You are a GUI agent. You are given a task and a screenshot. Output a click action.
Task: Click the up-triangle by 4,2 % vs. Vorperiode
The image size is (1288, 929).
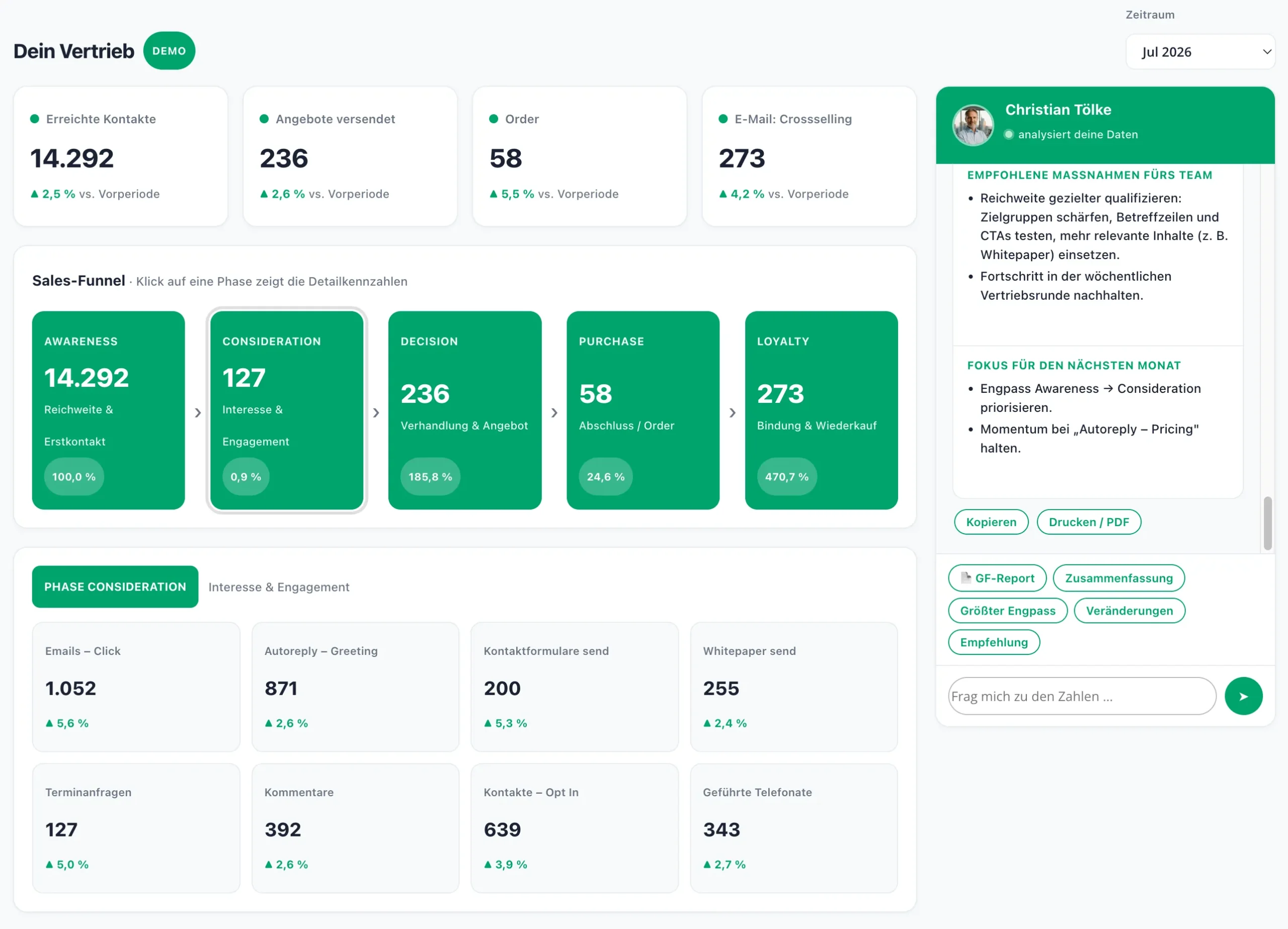723,194
